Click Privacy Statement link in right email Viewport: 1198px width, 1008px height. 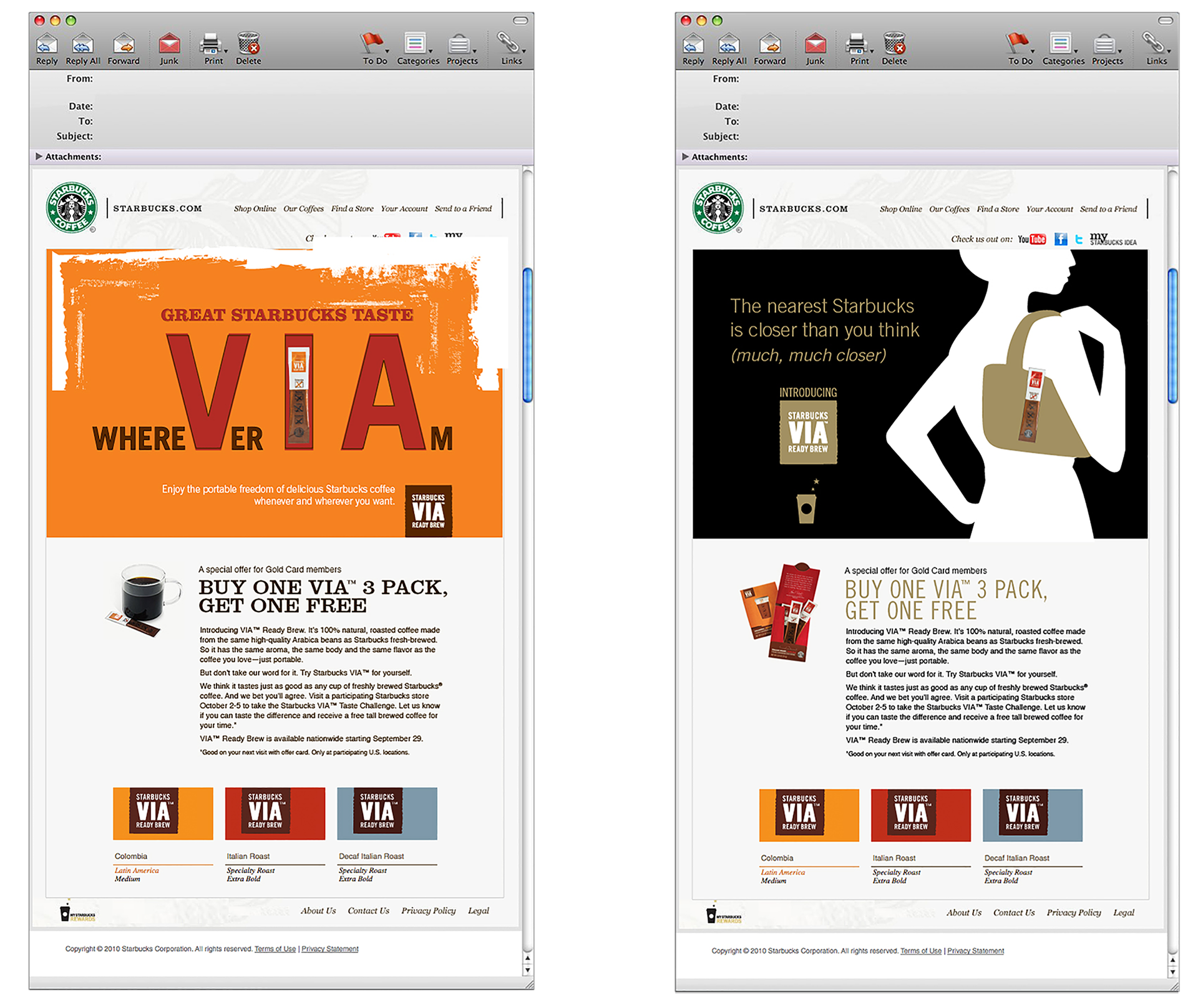click(x=975, y=951)
